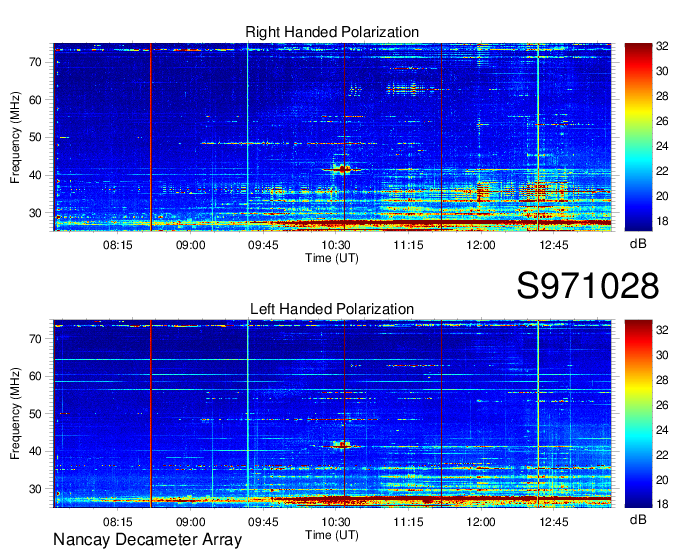Click the 12:45 tick under Left Handed plot
This screenshot has width=680, height=552.
(x=554, y=522)
